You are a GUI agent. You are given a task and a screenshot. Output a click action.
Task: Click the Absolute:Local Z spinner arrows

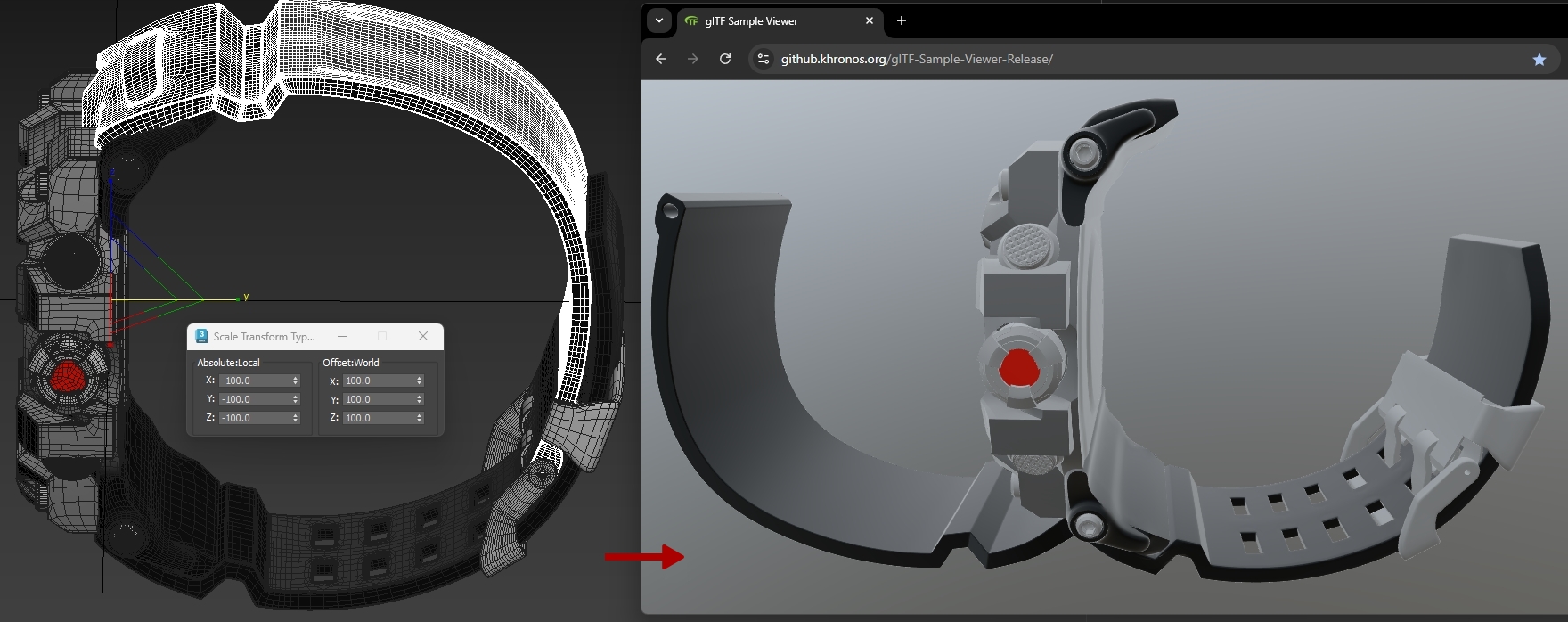coord(296,418)
